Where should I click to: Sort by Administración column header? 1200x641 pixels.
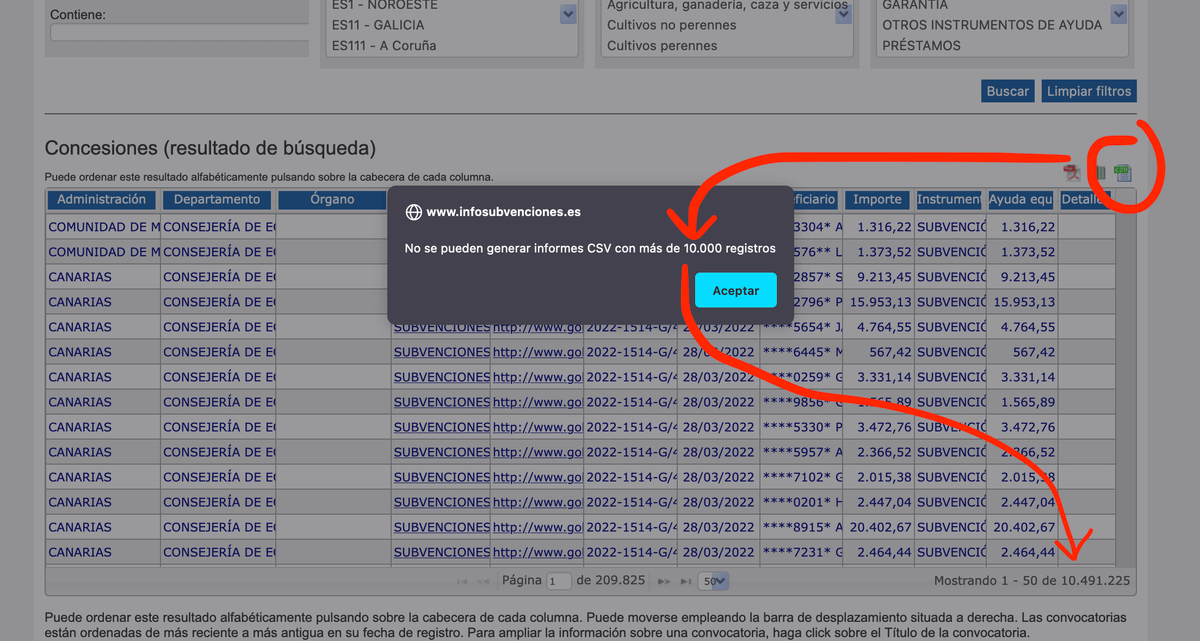[x=102, y=199]
